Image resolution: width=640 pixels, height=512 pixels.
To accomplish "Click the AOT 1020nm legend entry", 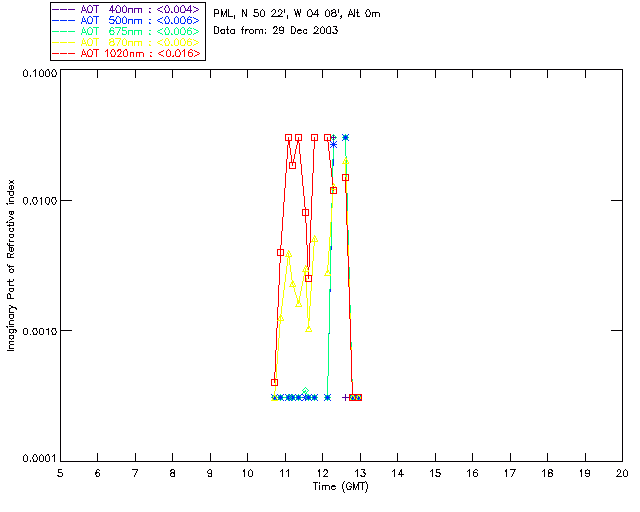I will click(x=126, y=53).
